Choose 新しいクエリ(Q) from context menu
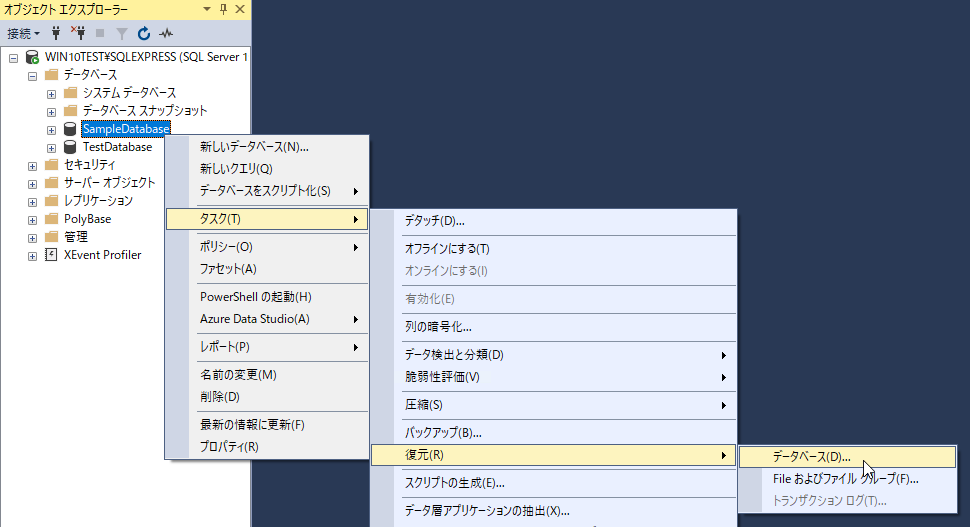 (267, 169)
